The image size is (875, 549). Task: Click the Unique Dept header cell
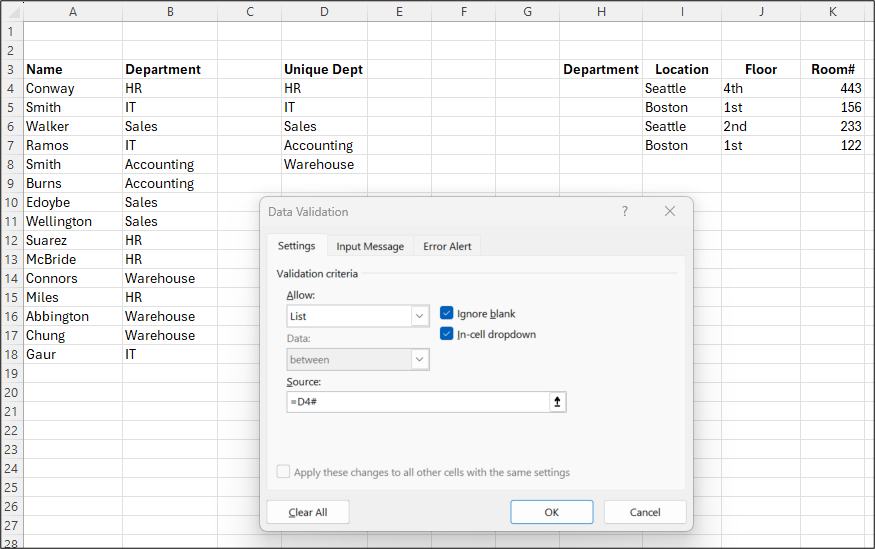tap(324, 70)
